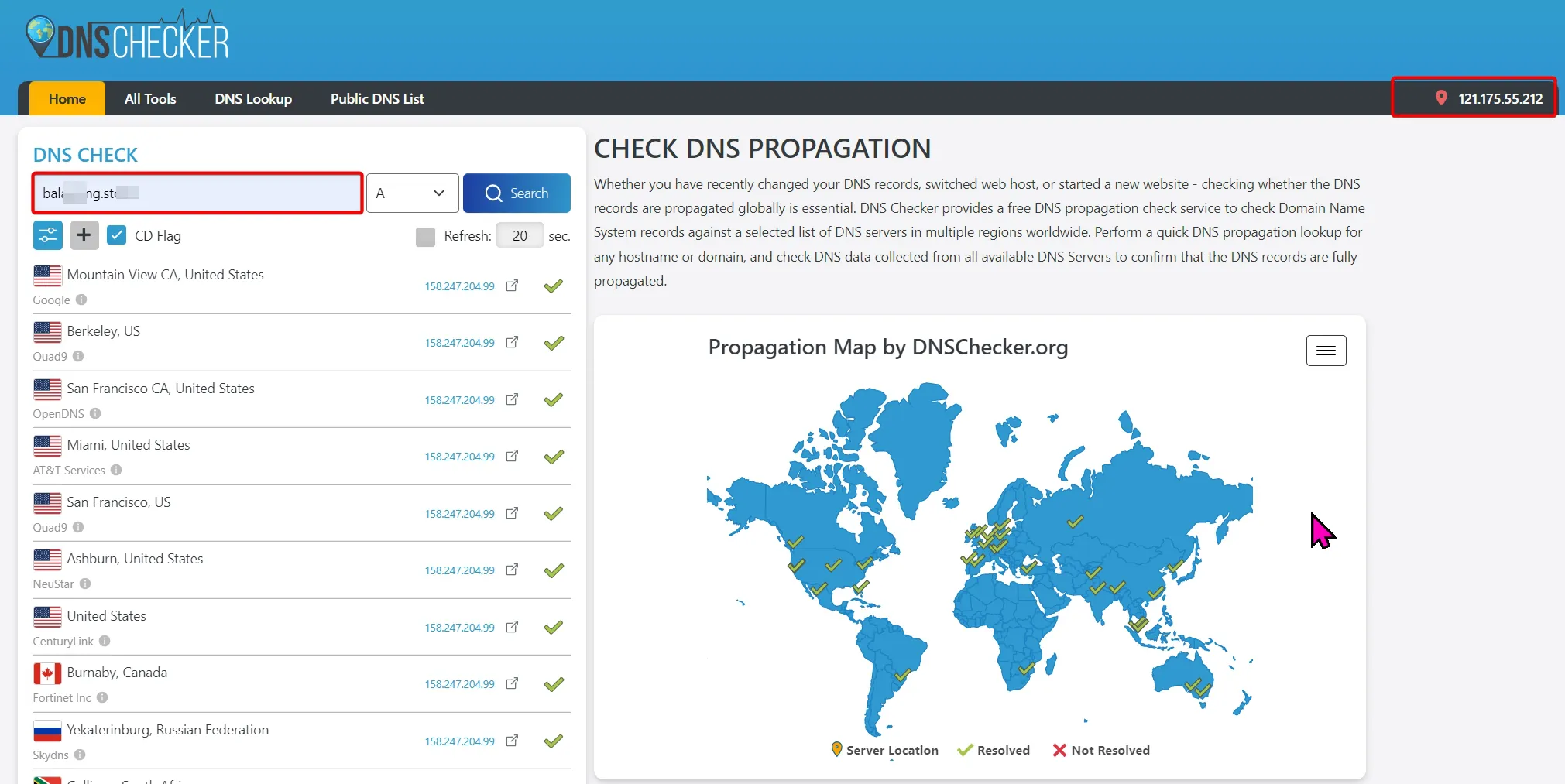Open the DNS server filter settings icon

(48, 235)
